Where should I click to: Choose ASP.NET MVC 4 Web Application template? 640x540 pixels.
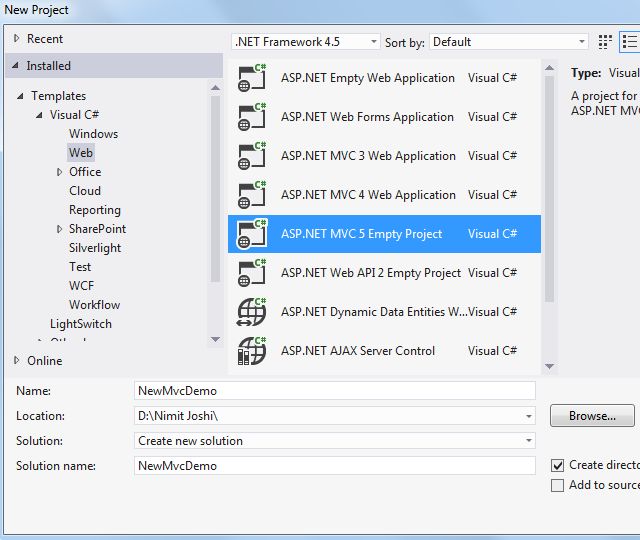coord(384,195)
